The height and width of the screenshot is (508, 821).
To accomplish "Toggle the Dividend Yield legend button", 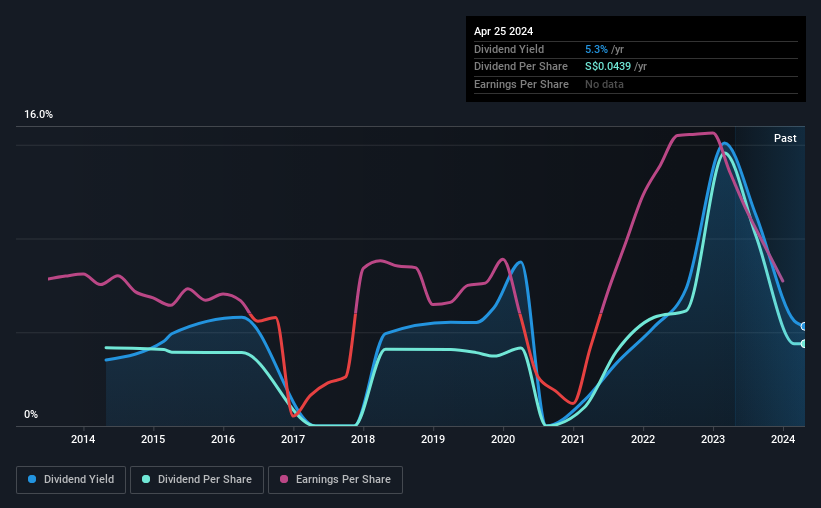I will click(x=71, y=480).
